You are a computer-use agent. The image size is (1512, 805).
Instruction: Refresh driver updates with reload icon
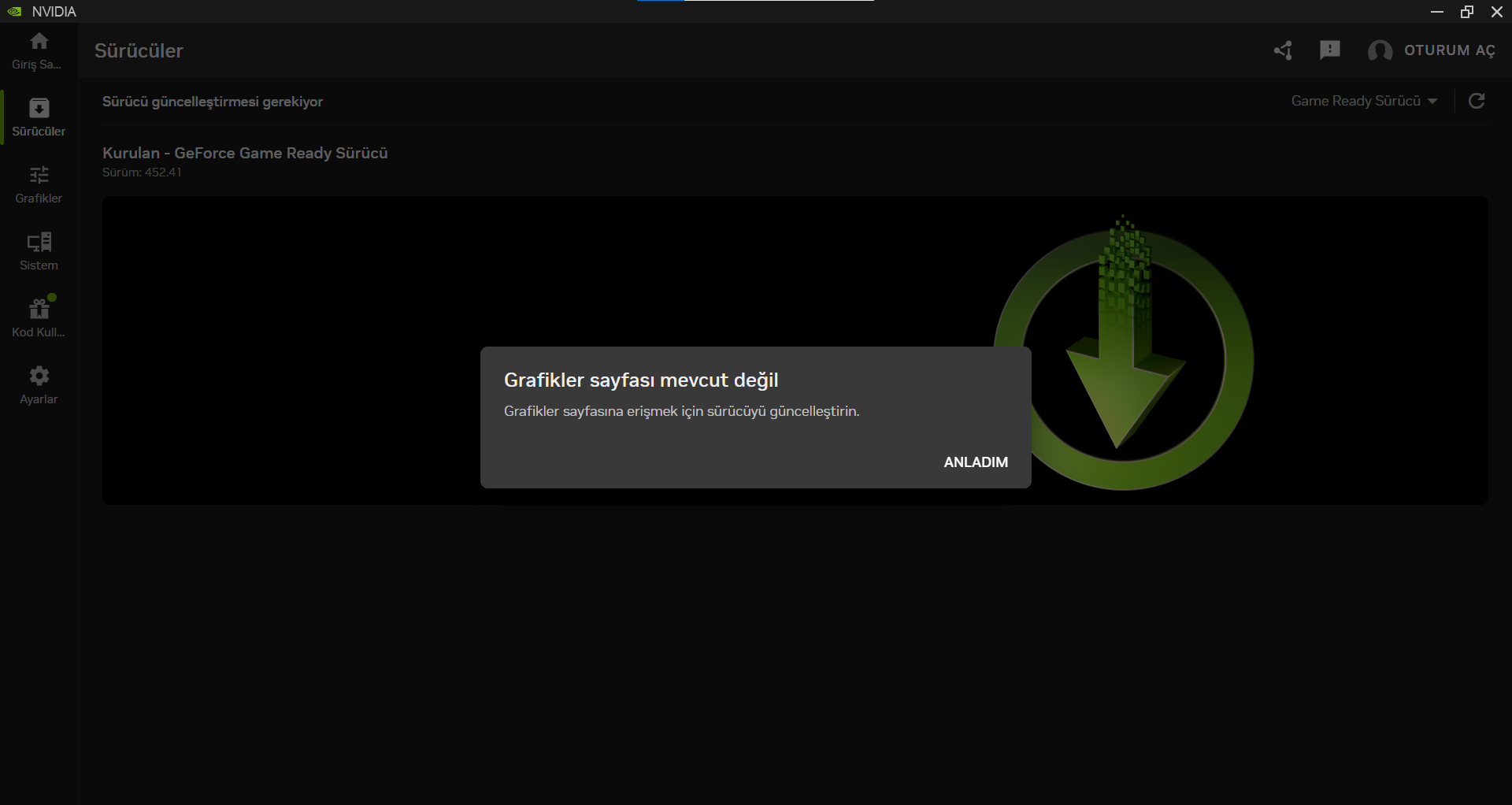pos(1477,101)
